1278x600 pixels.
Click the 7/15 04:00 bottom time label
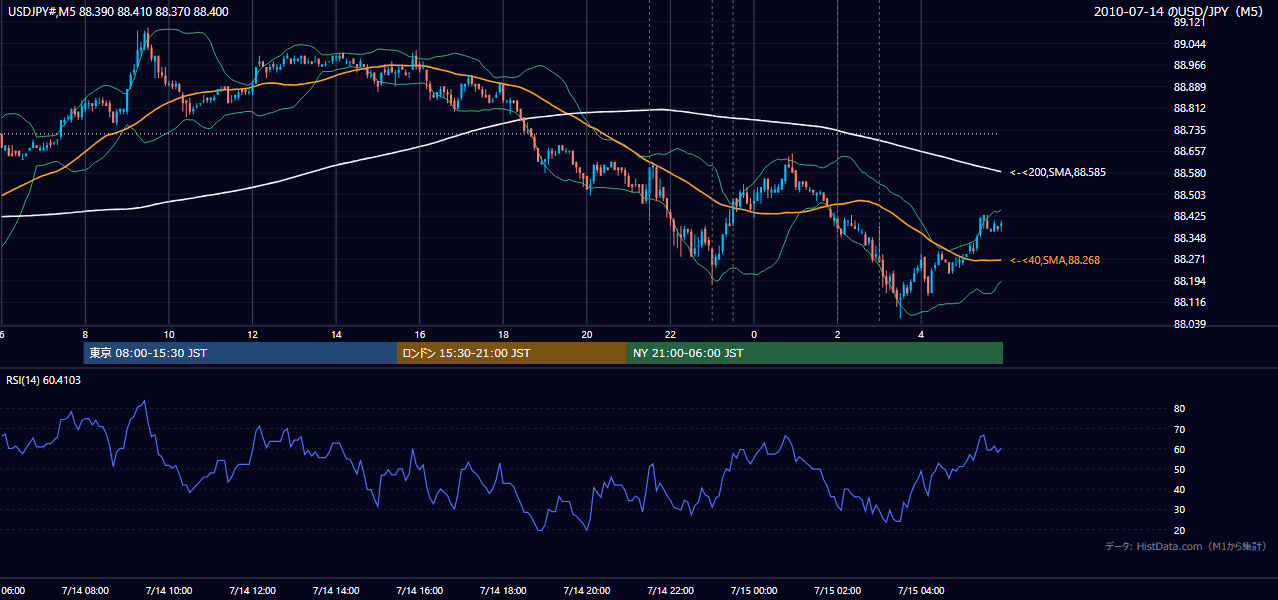(921, 590)
